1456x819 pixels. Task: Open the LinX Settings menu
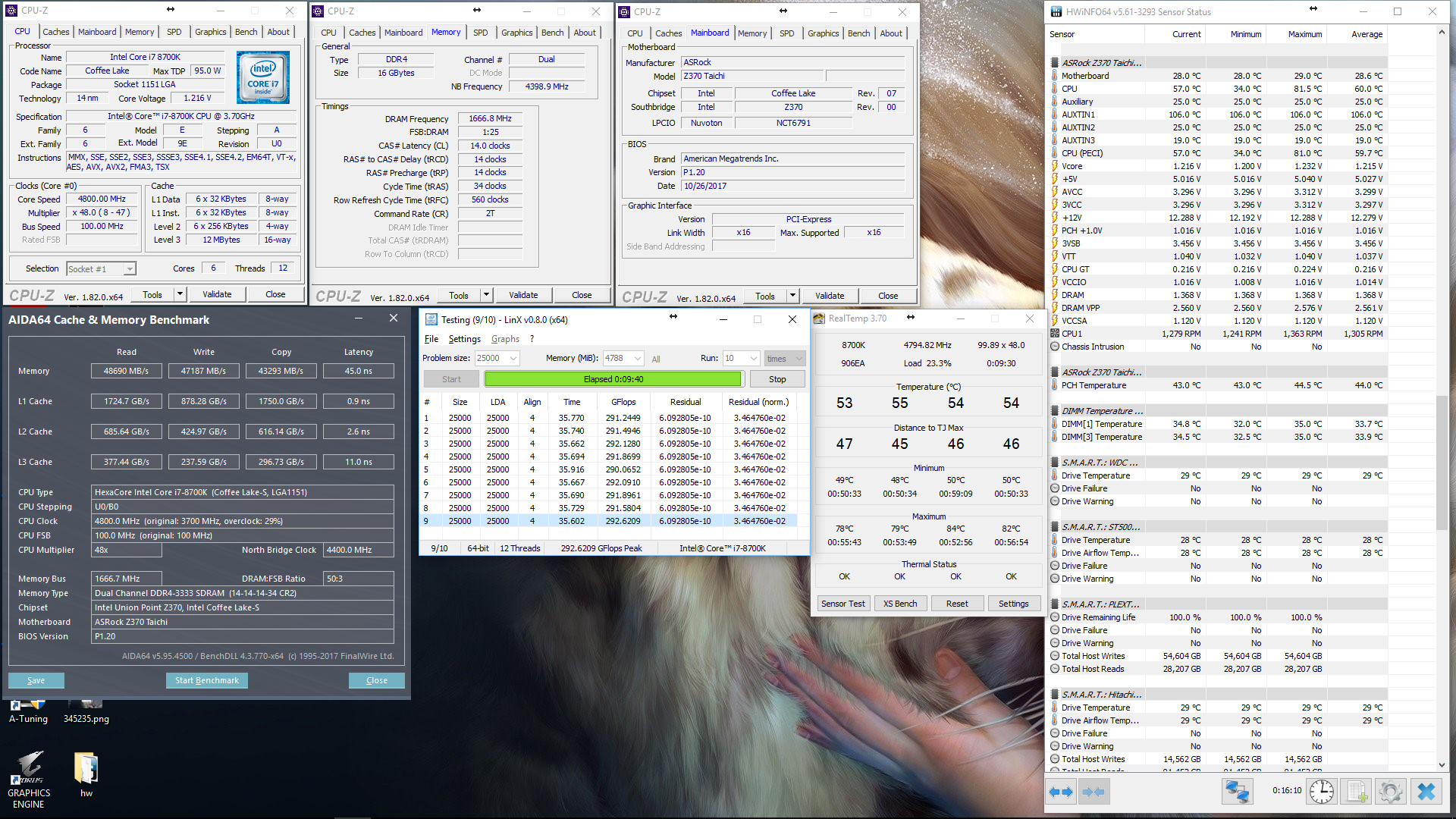click(x=464, y=339)
